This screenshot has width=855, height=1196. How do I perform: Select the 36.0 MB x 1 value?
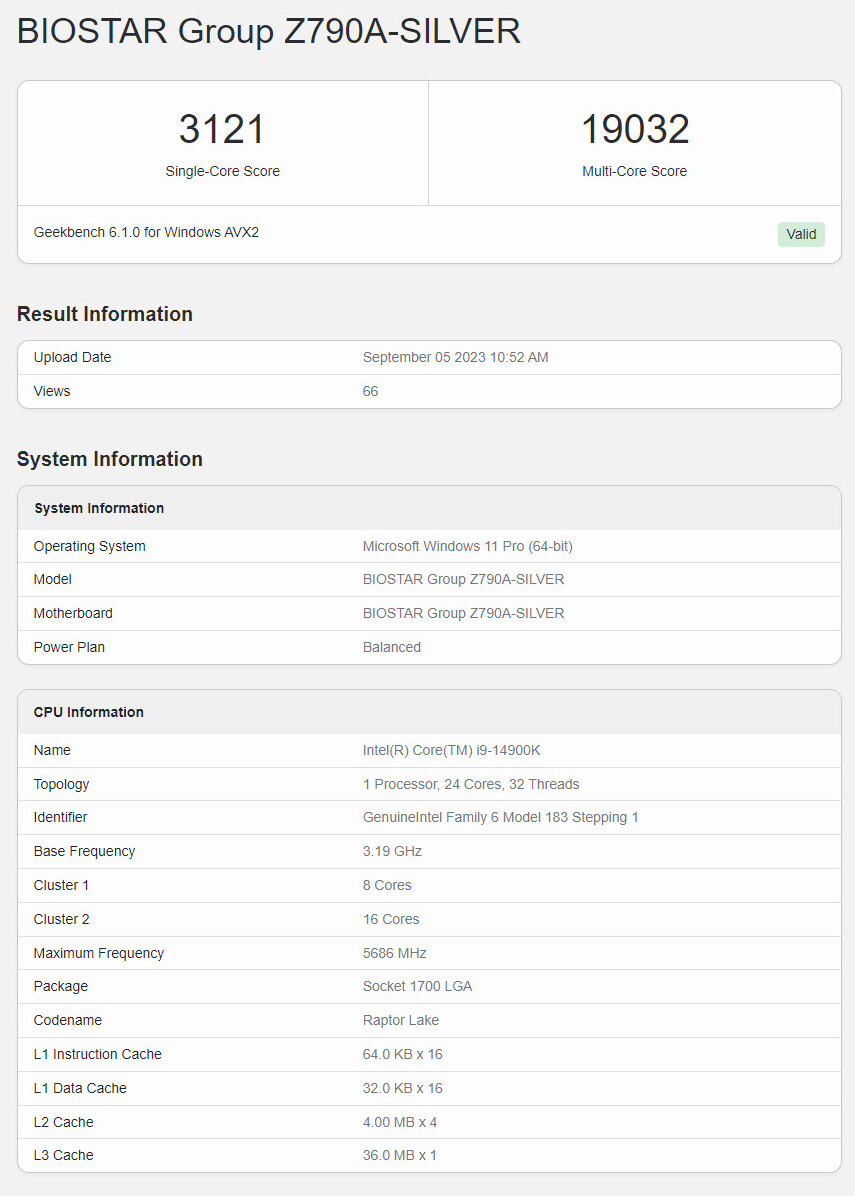pyautogui.click(x=400, y=1156)
